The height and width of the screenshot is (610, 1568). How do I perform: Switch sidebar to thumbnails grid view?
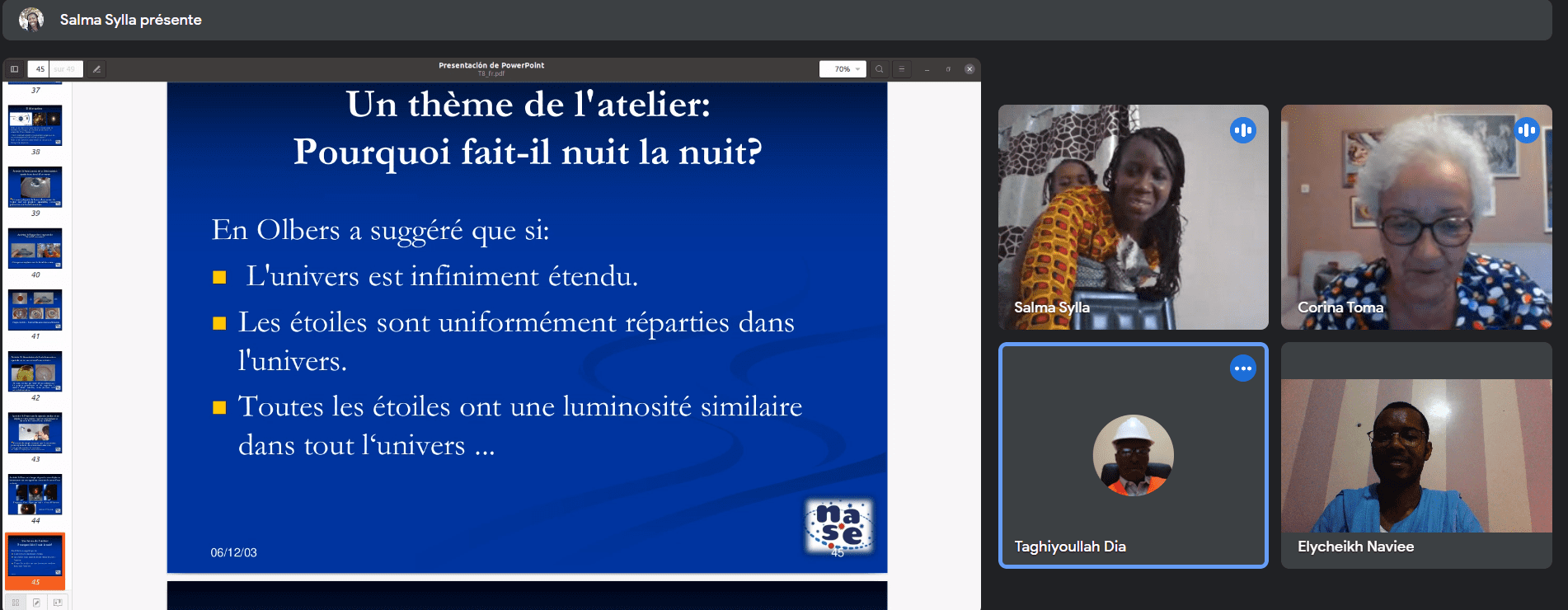(16, 603)
